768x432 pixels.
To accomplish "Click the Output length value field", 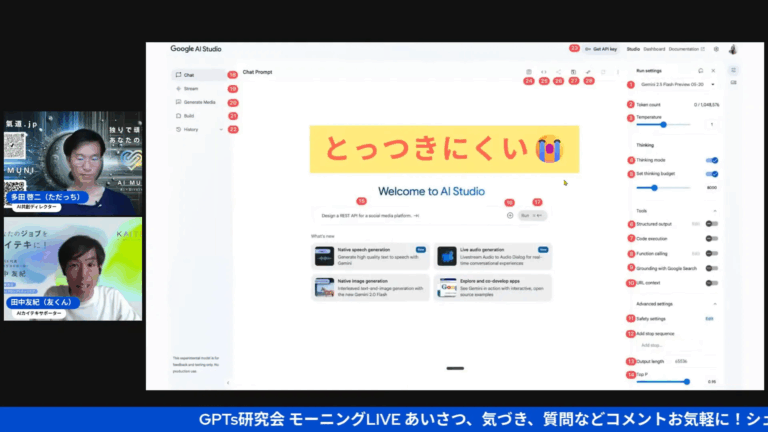I will tap(681, 361).
